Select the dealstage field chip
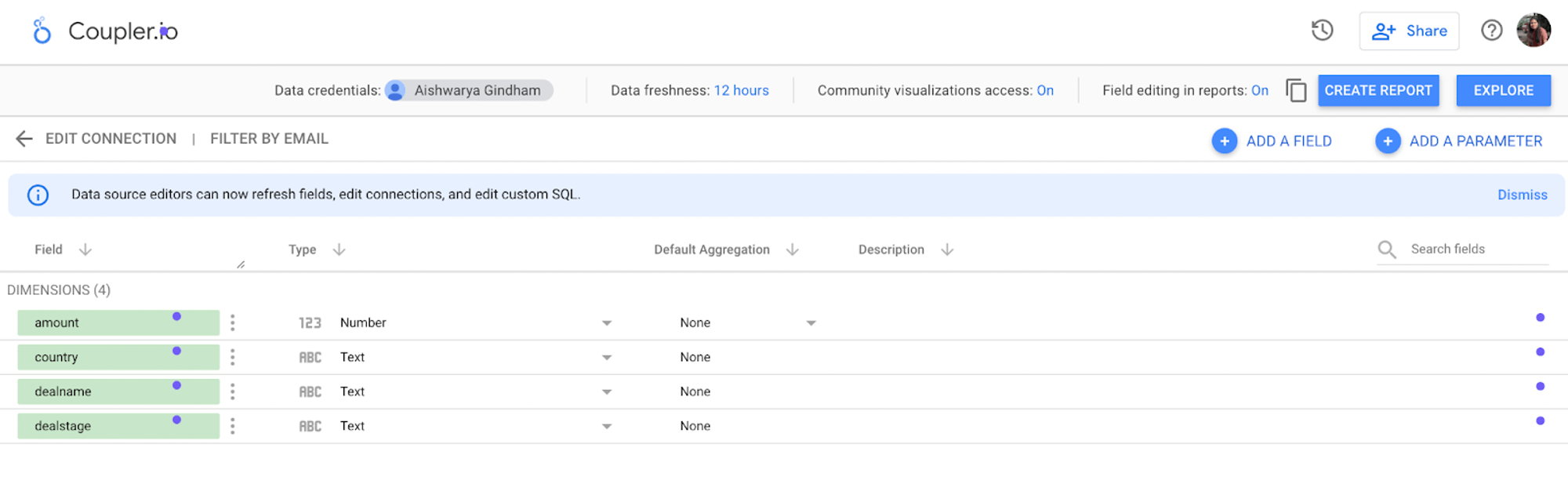Viewport: 1568px width, 477px height. tap(118, 426)
